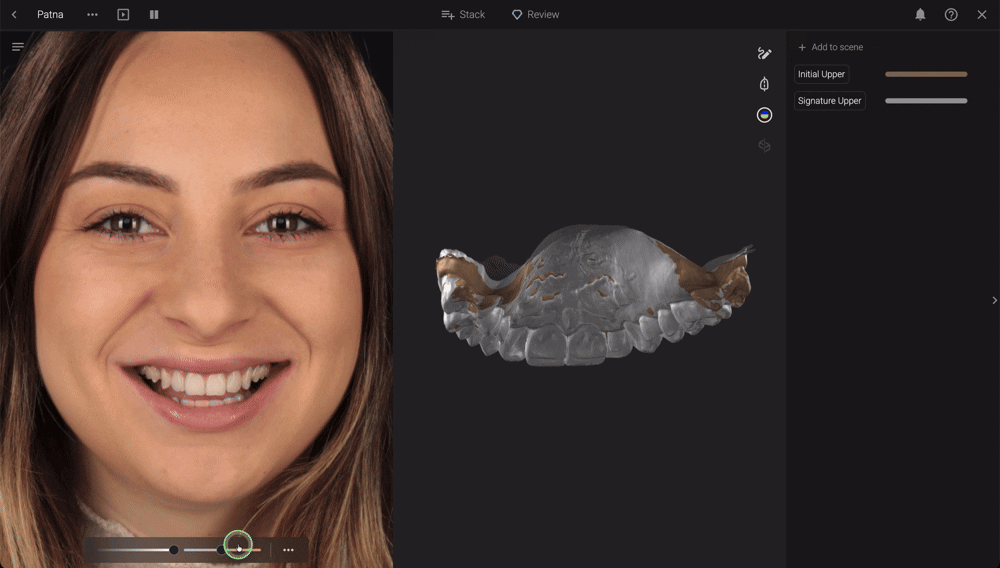Click the Initial Upper tan color bar
This screenshot has height=568, width=1000.
926,74
